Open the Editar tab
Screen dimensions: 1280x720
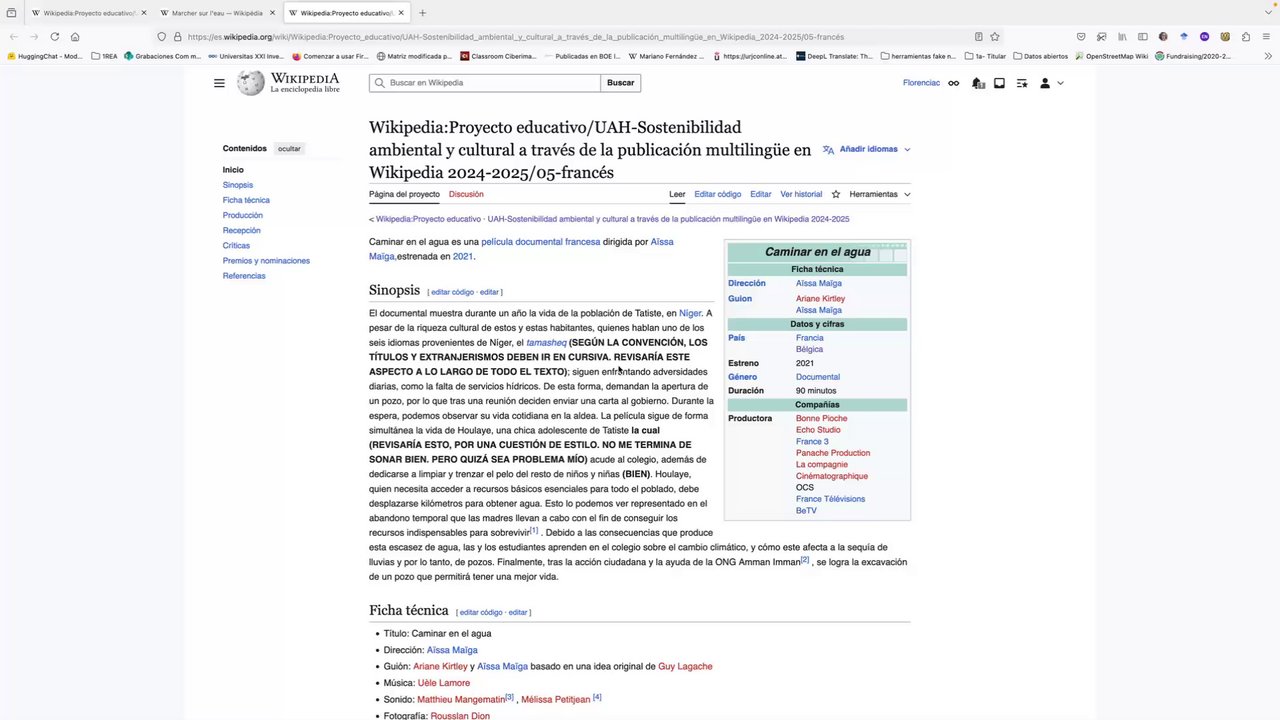click(x=761, y=194)
